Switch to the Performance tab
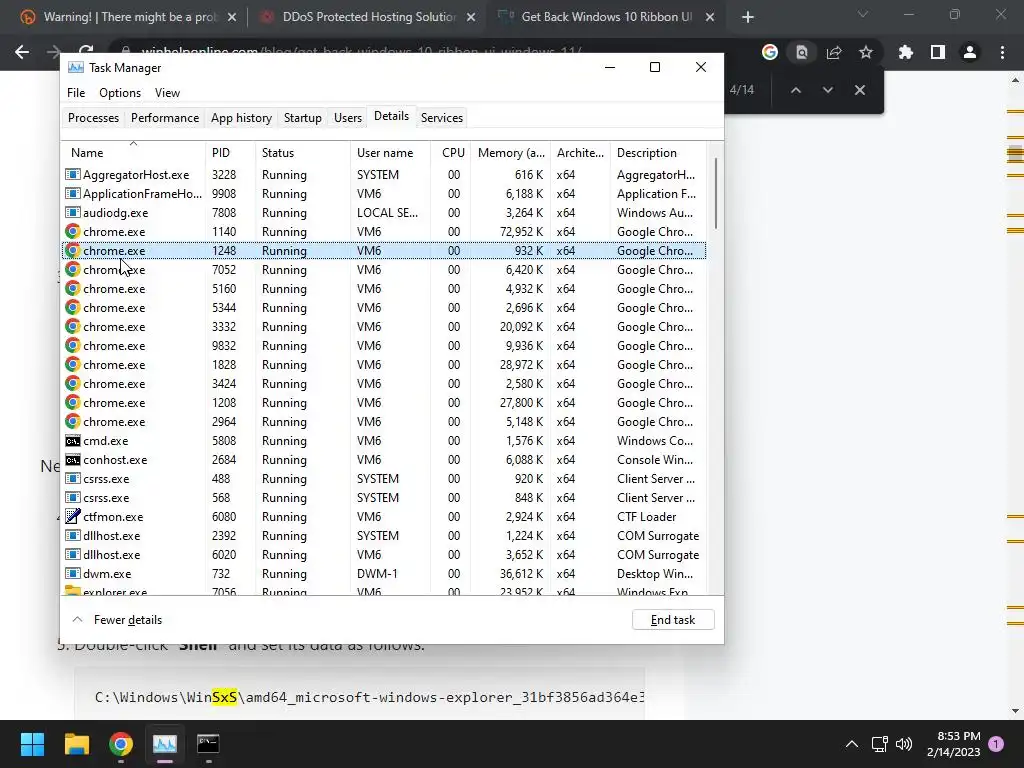The height and width of the screenshot is (768, 1024). pos(165,118)
